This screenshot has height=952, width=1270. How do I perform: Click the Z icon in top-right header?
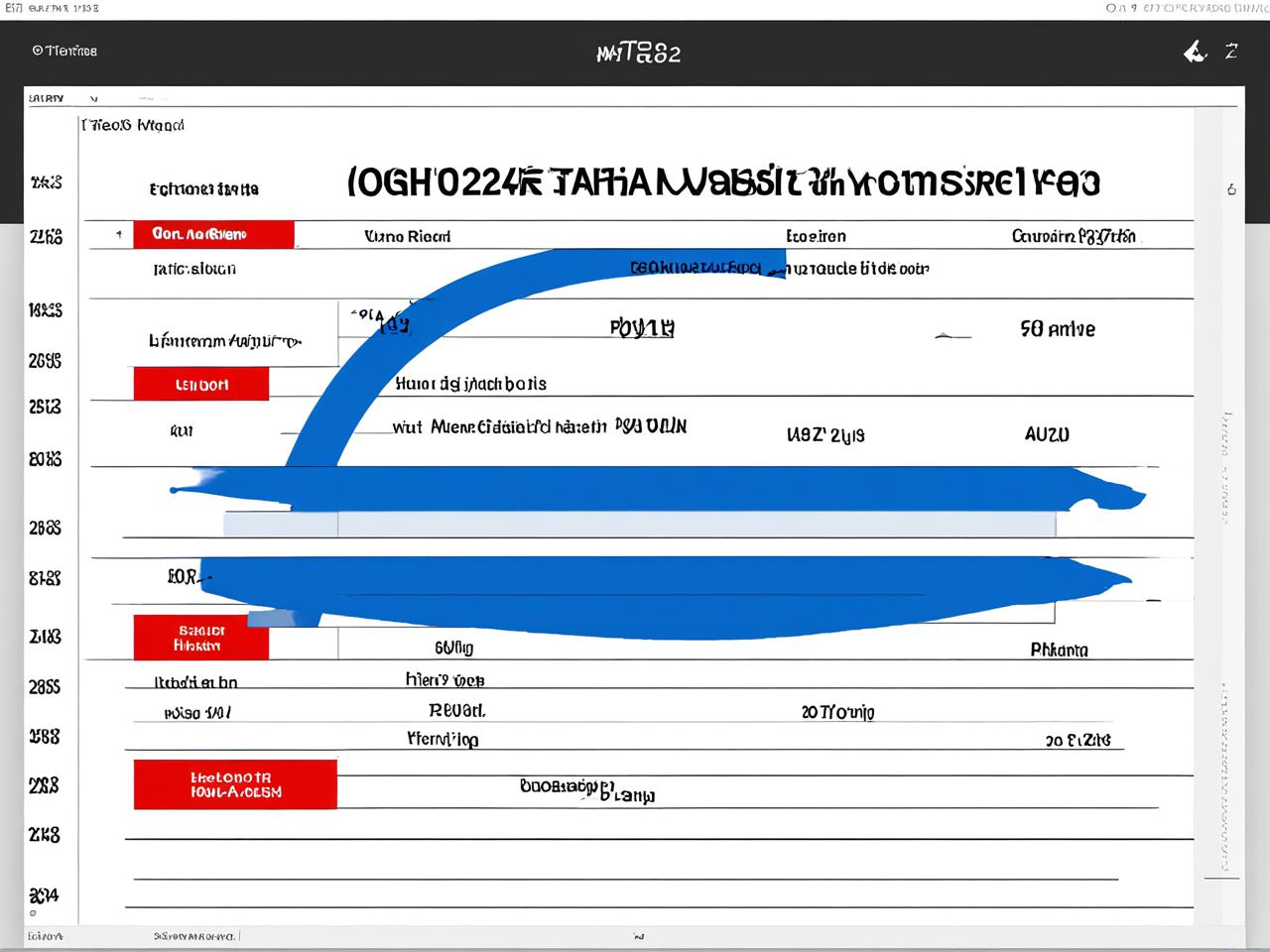pos(1231,52)
